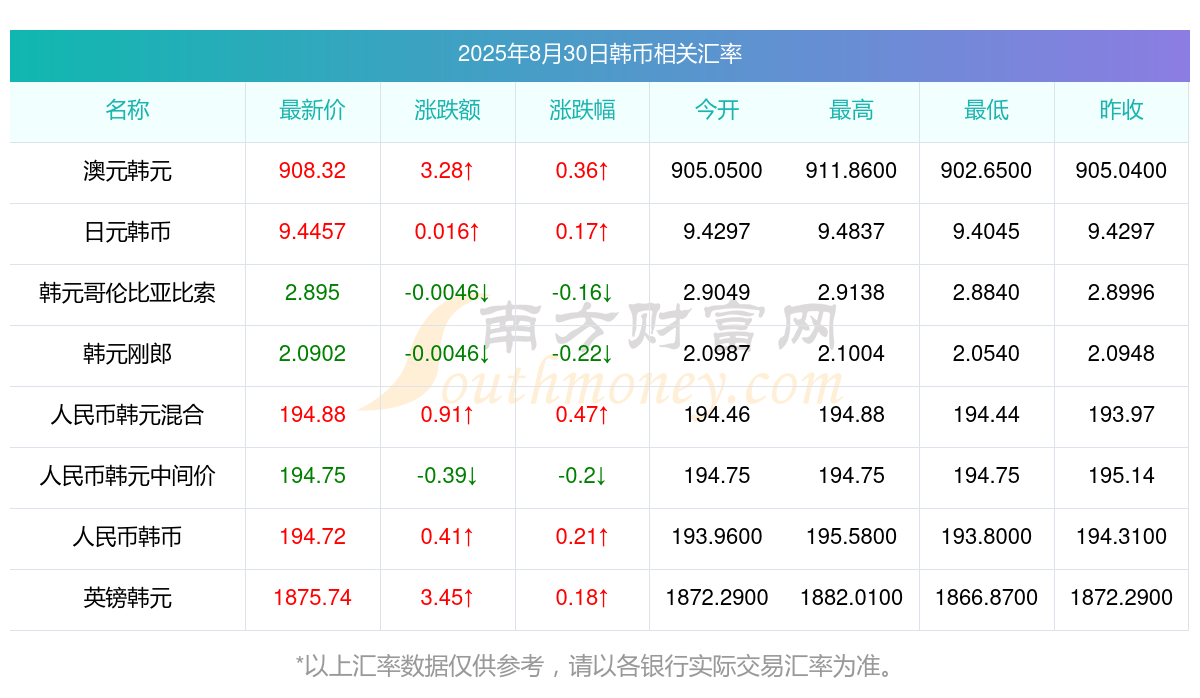This screenshot has height=698, width=1200.
Task: Click change percent -0.16↓
Action: point(583,293)
